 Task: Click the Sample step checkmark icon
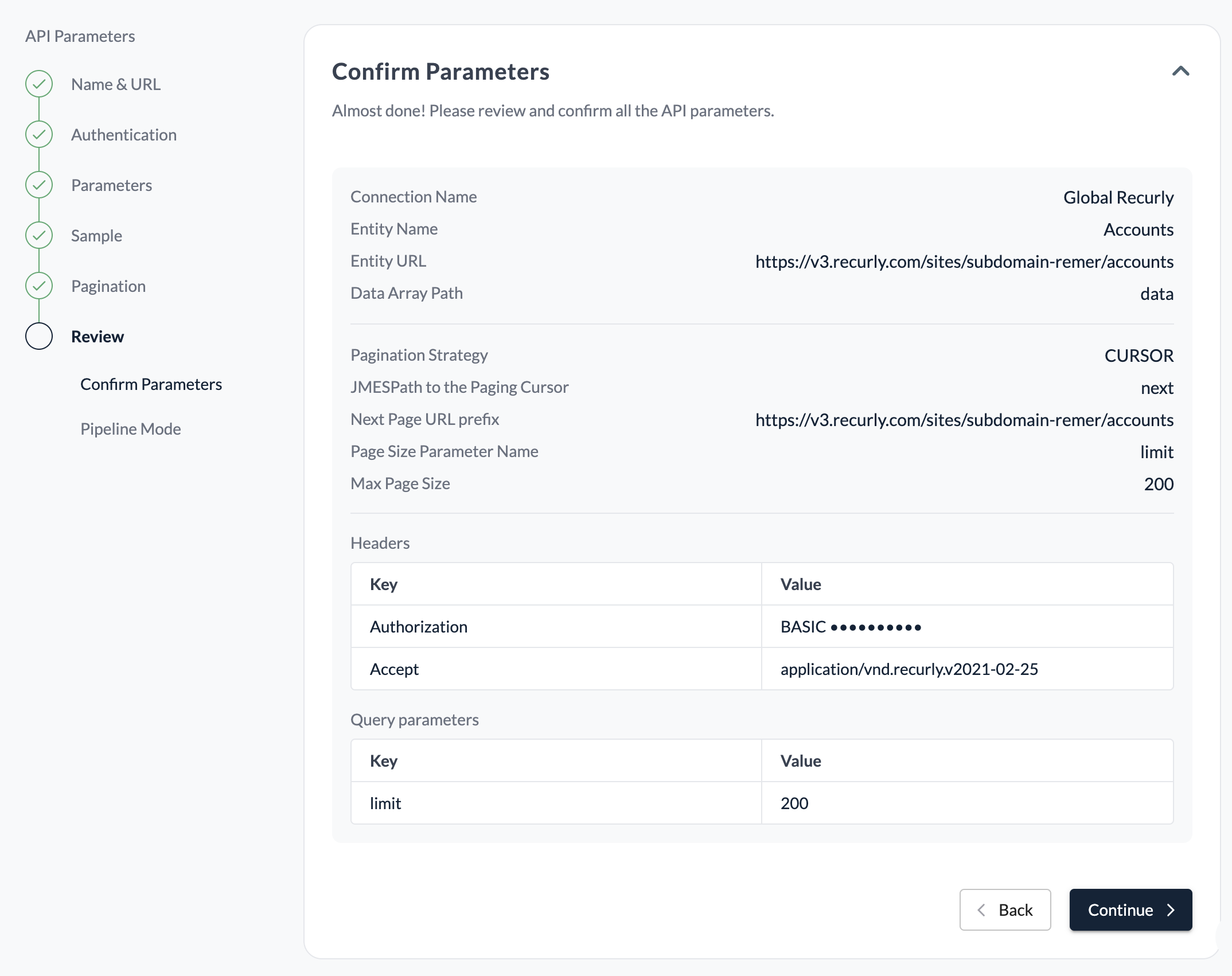[x=39, y=236]
